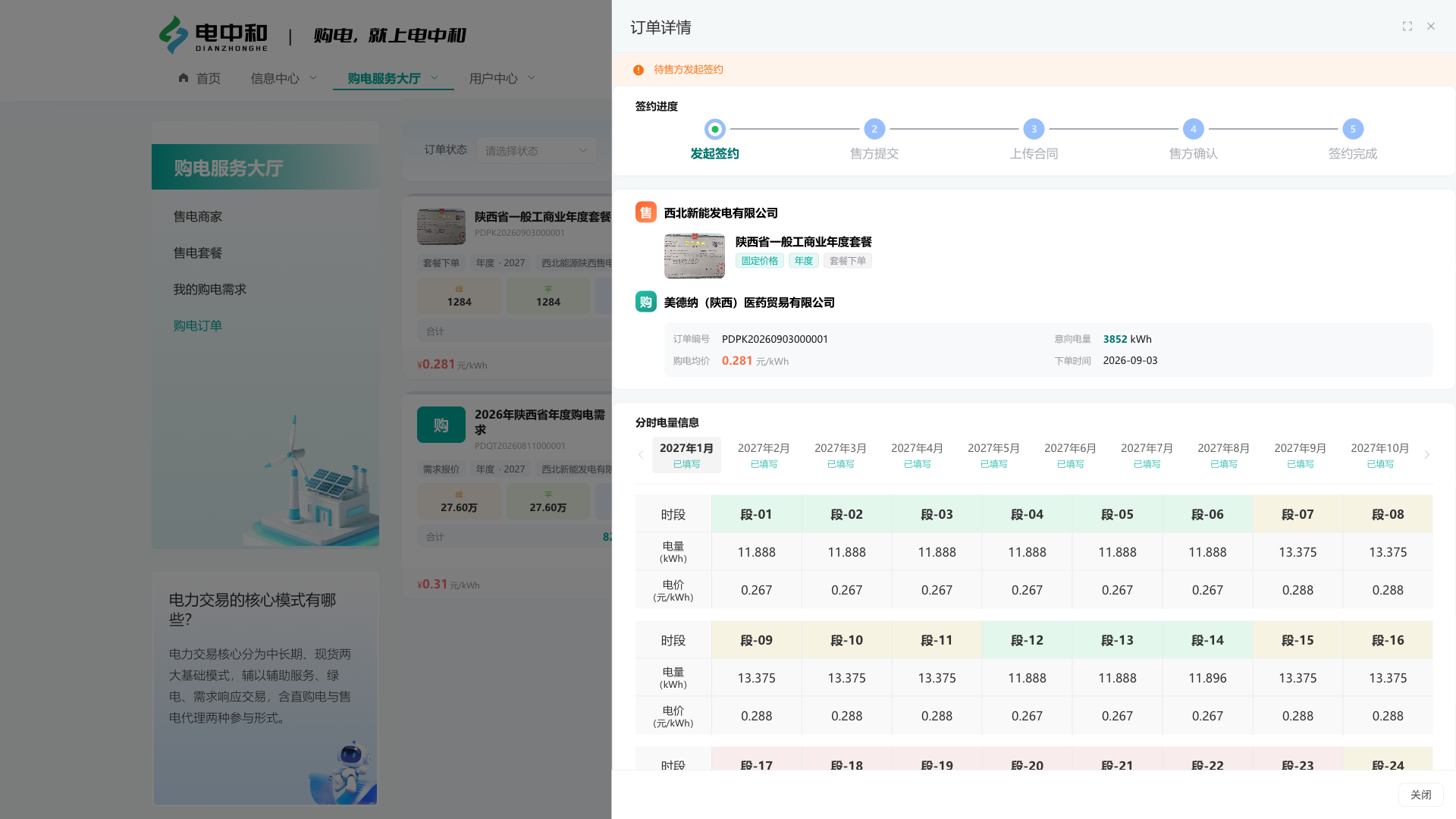The image size is (1456, 819).
Task: Expand the 购电服务大厅 menu chevron
Action: pyautogui.click(x=435, y=77)
